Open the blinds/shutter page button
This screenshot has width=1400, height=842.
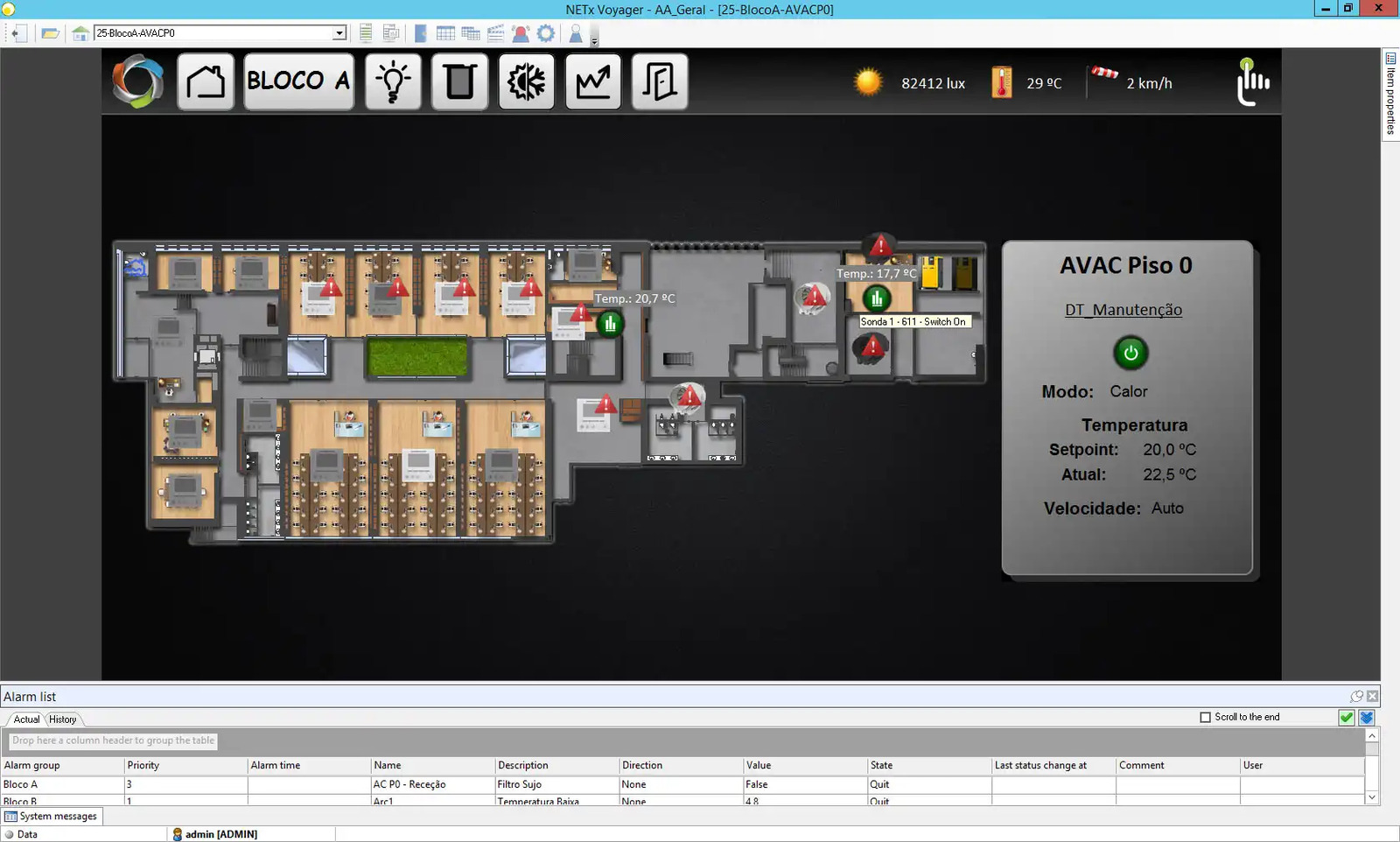coord(459,82)
